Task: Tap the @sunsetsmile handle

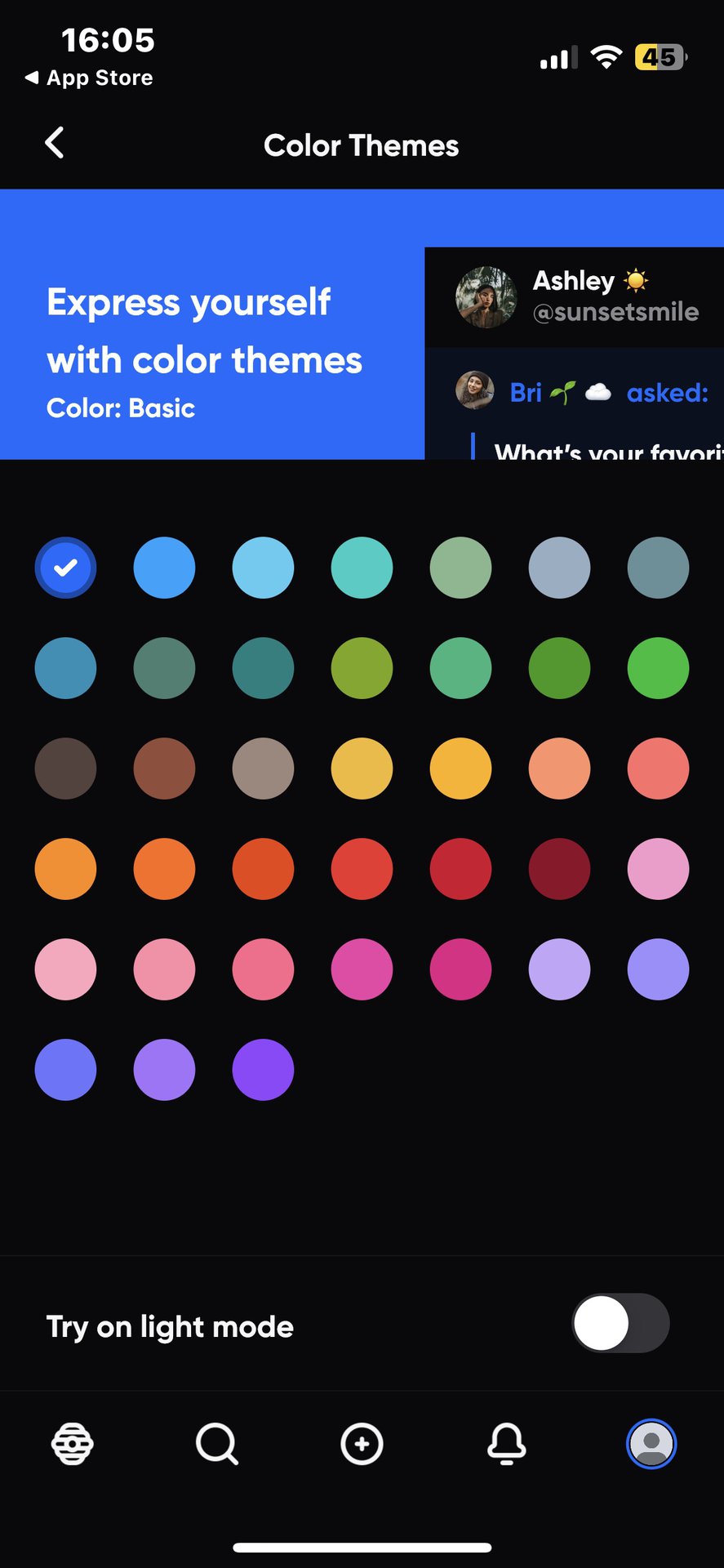Action: 615,312
